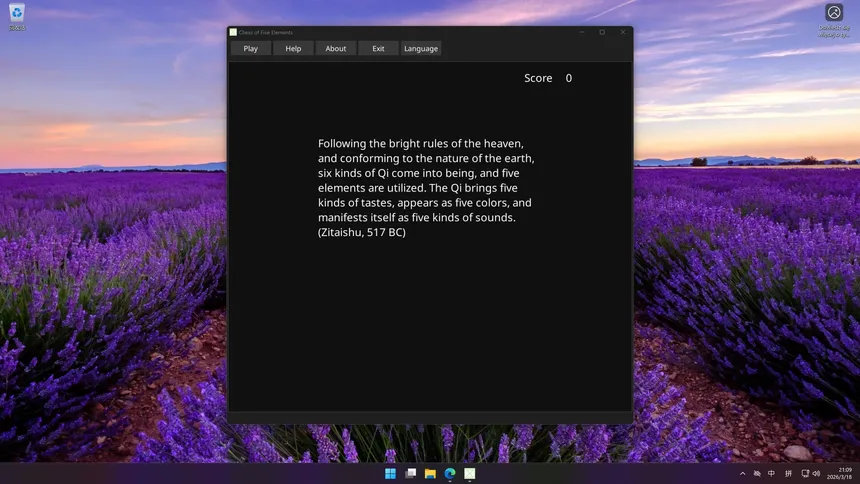The width and height of the screenshot is (860, 484).
Task: Click the Play menu button
Action: pos(250,48)
